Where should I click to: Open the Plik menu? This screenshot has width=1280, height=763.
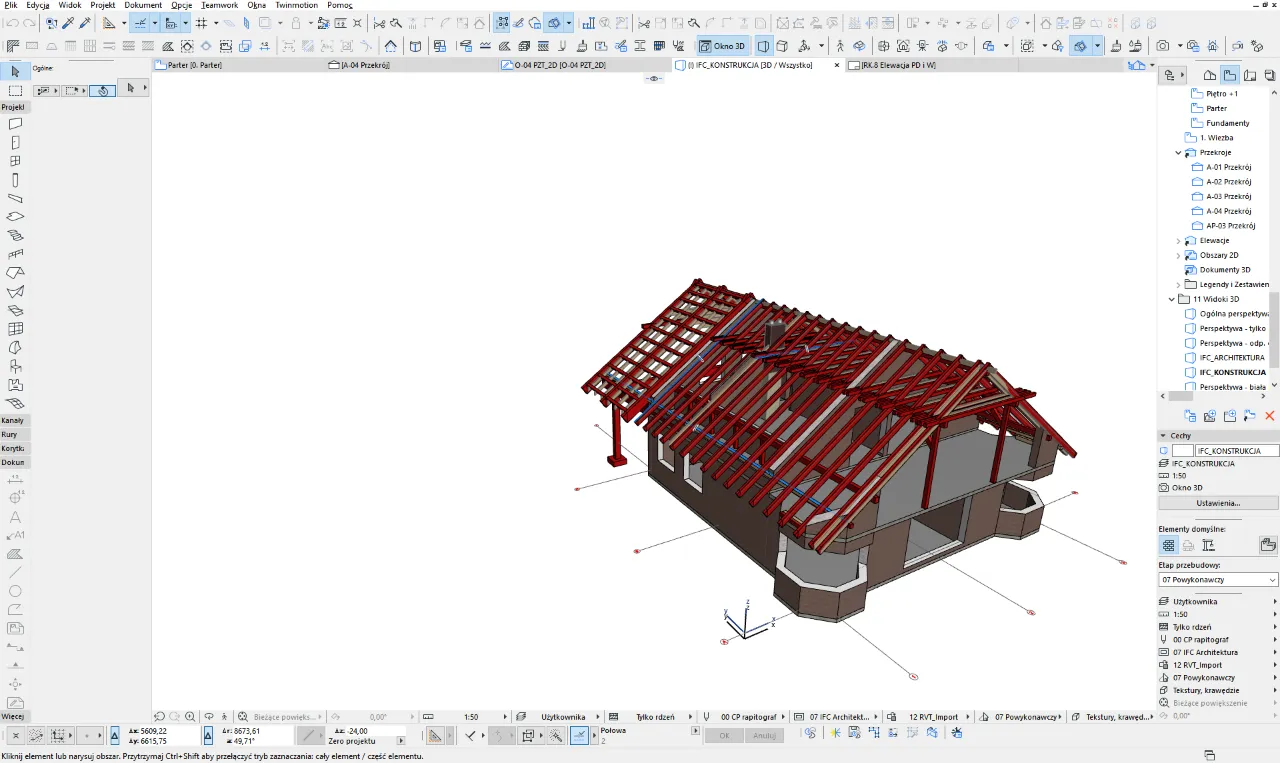11,5
